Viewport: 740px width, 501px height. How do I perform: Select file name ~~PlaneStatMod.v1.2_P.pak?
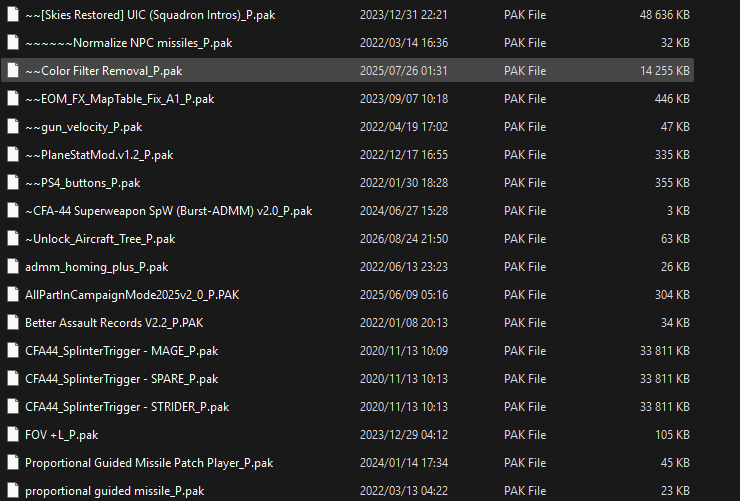[99, 155]
